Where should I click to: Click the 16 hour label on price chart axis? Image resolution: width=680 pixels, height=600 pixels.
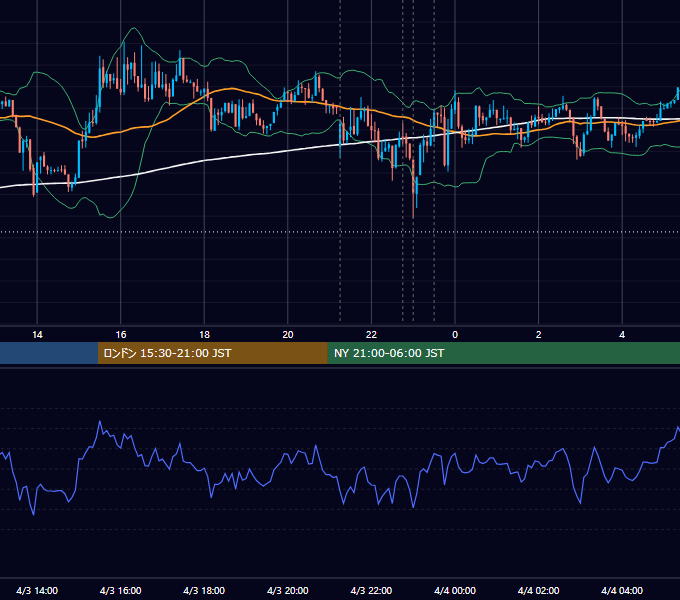pos(121,335)
